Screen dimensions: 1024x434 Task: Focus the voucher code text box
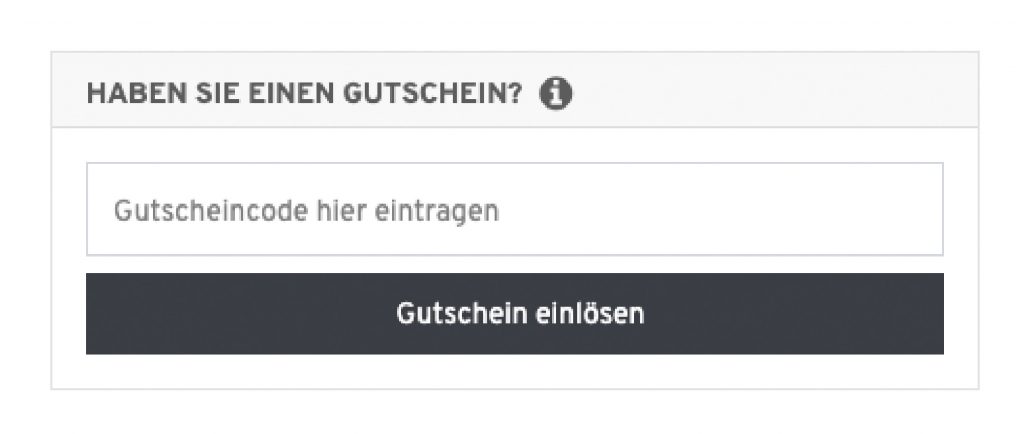click(515, 209)
